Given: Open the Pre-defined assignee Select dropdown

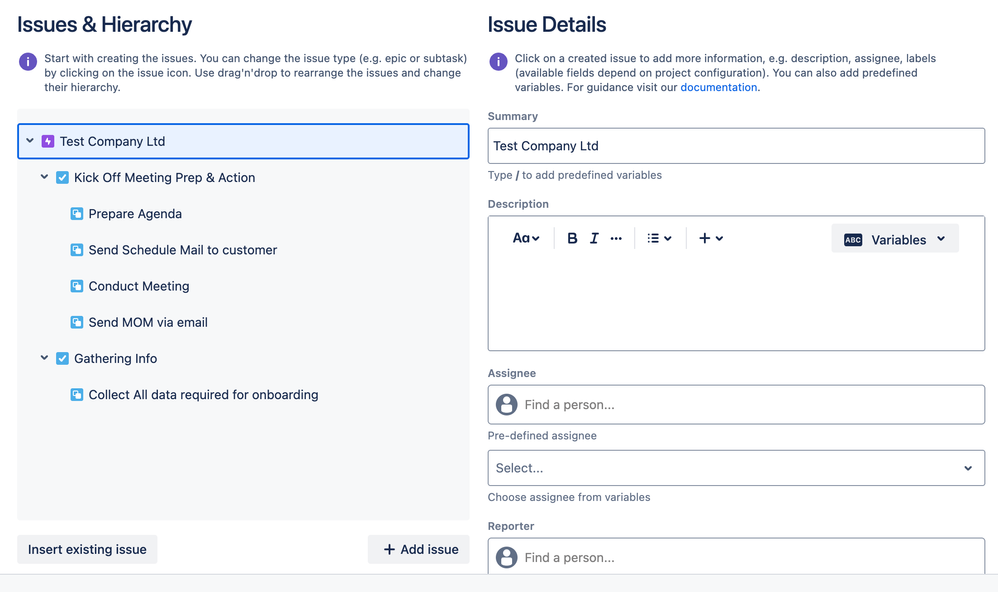Looking at the screenshot, I should pos(736,467).
